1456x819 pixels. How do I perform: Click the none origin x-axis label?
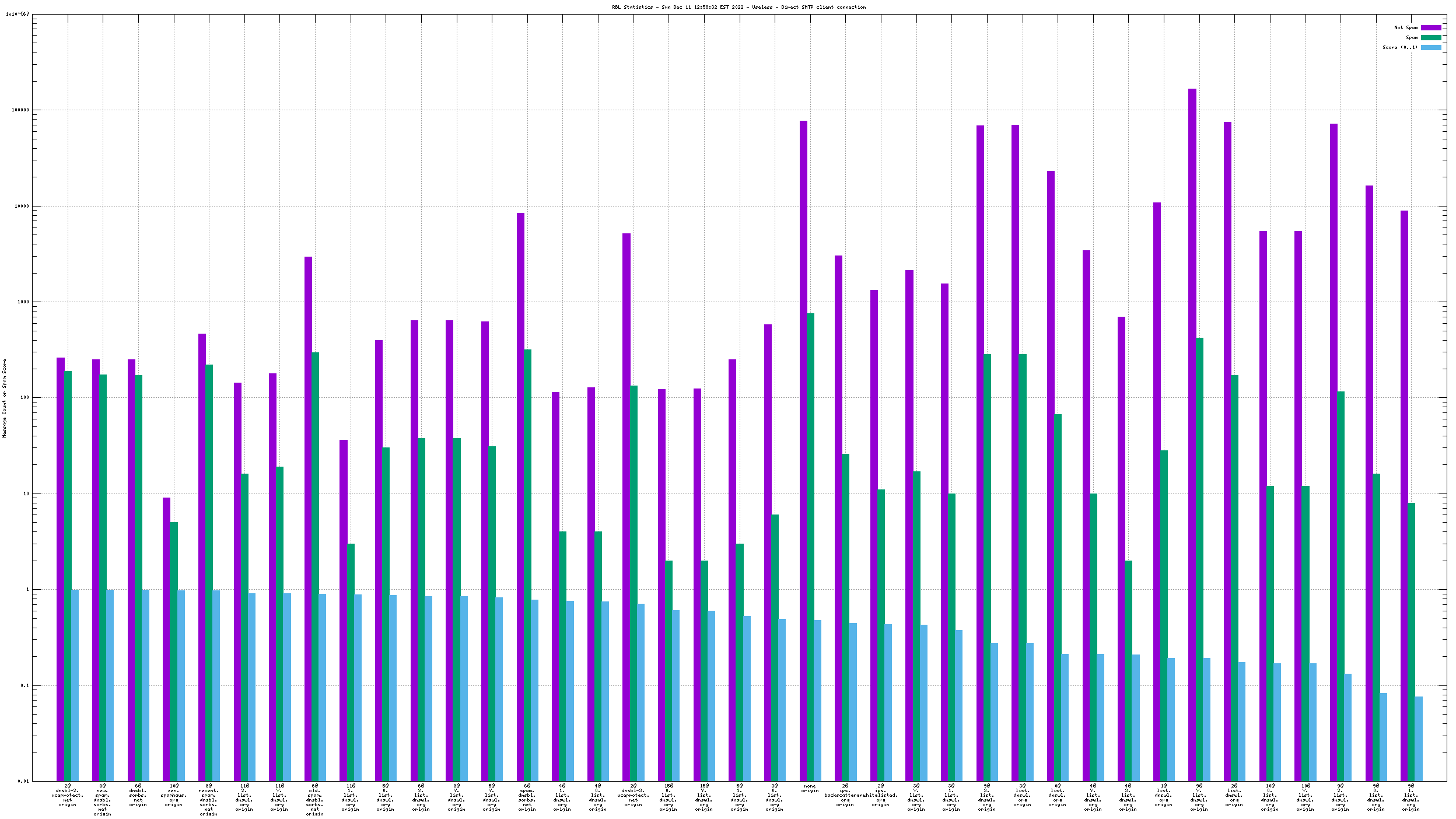(x=810, y=789)
